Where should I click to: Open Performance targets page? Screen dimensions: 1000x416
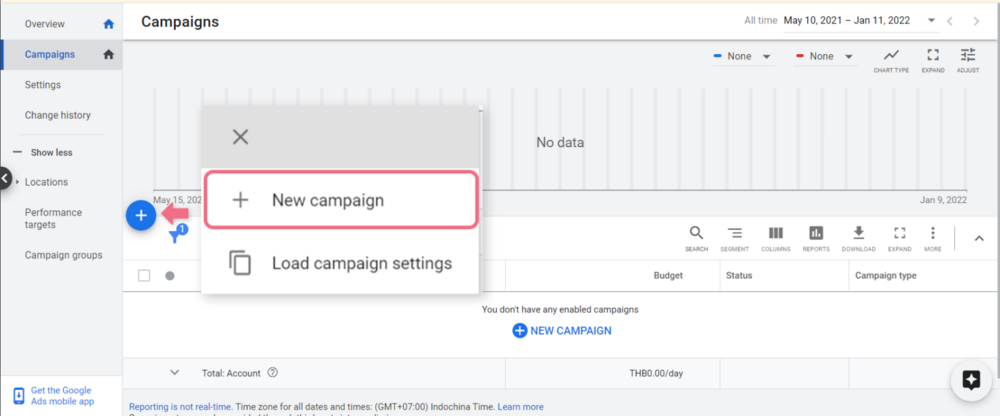(x=54, y=218)
